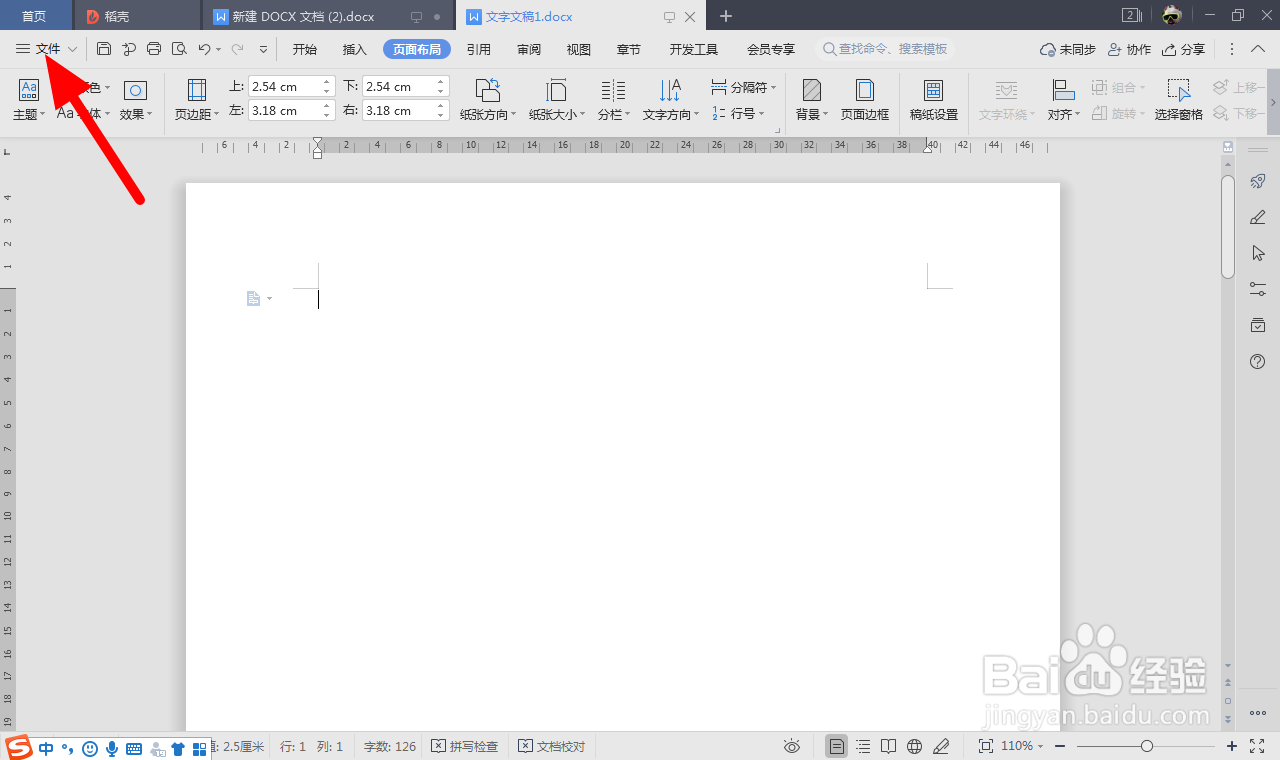Open the 行号 line numbers dropdown

coord(738,114)
